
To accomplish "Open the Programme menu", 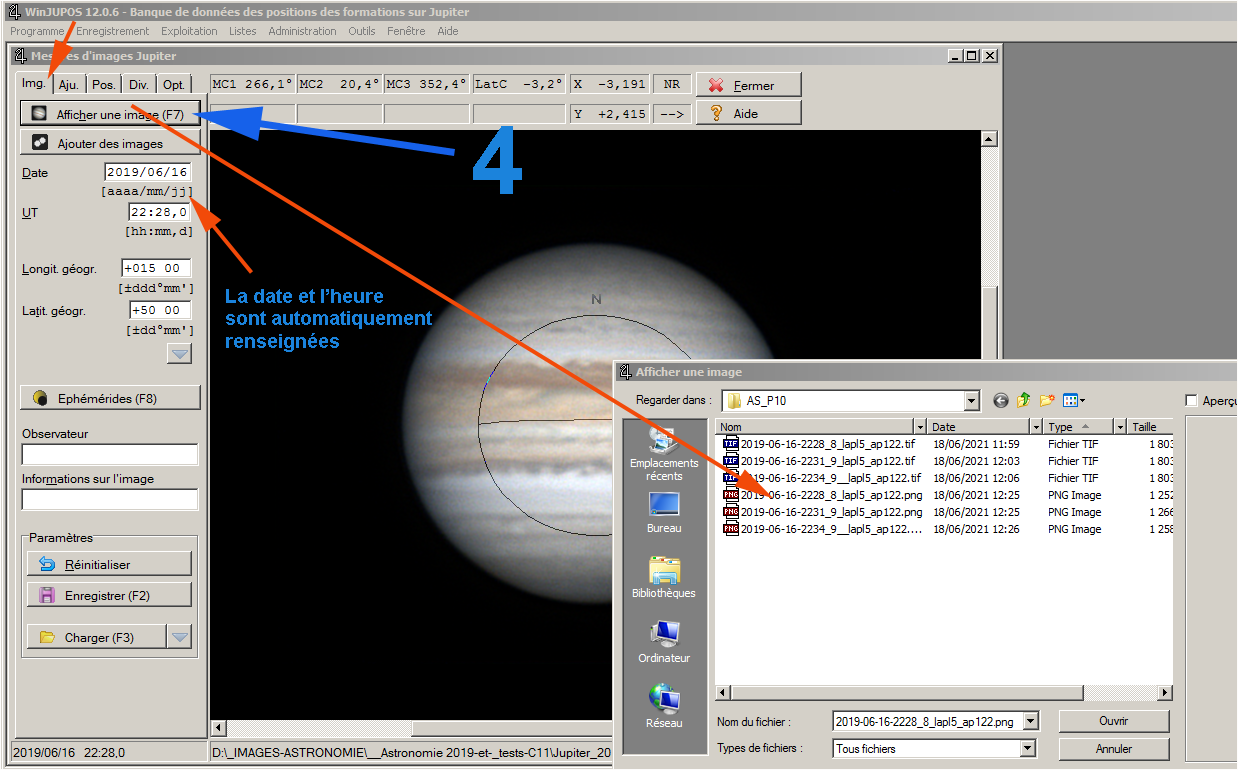I will (37, 31).
